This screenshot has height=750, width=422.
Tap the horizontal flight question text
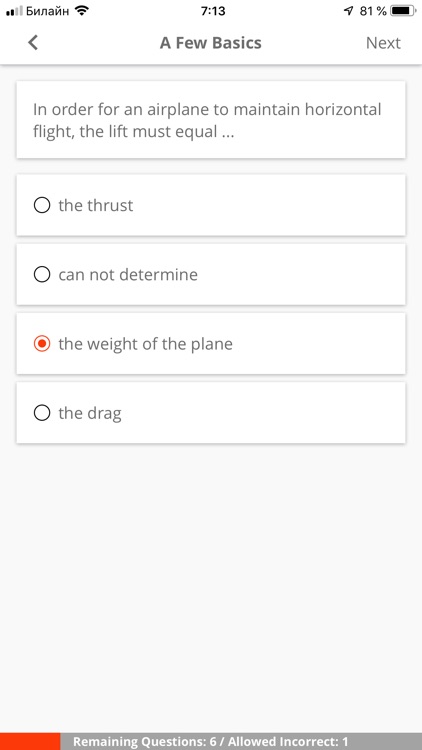207,120
